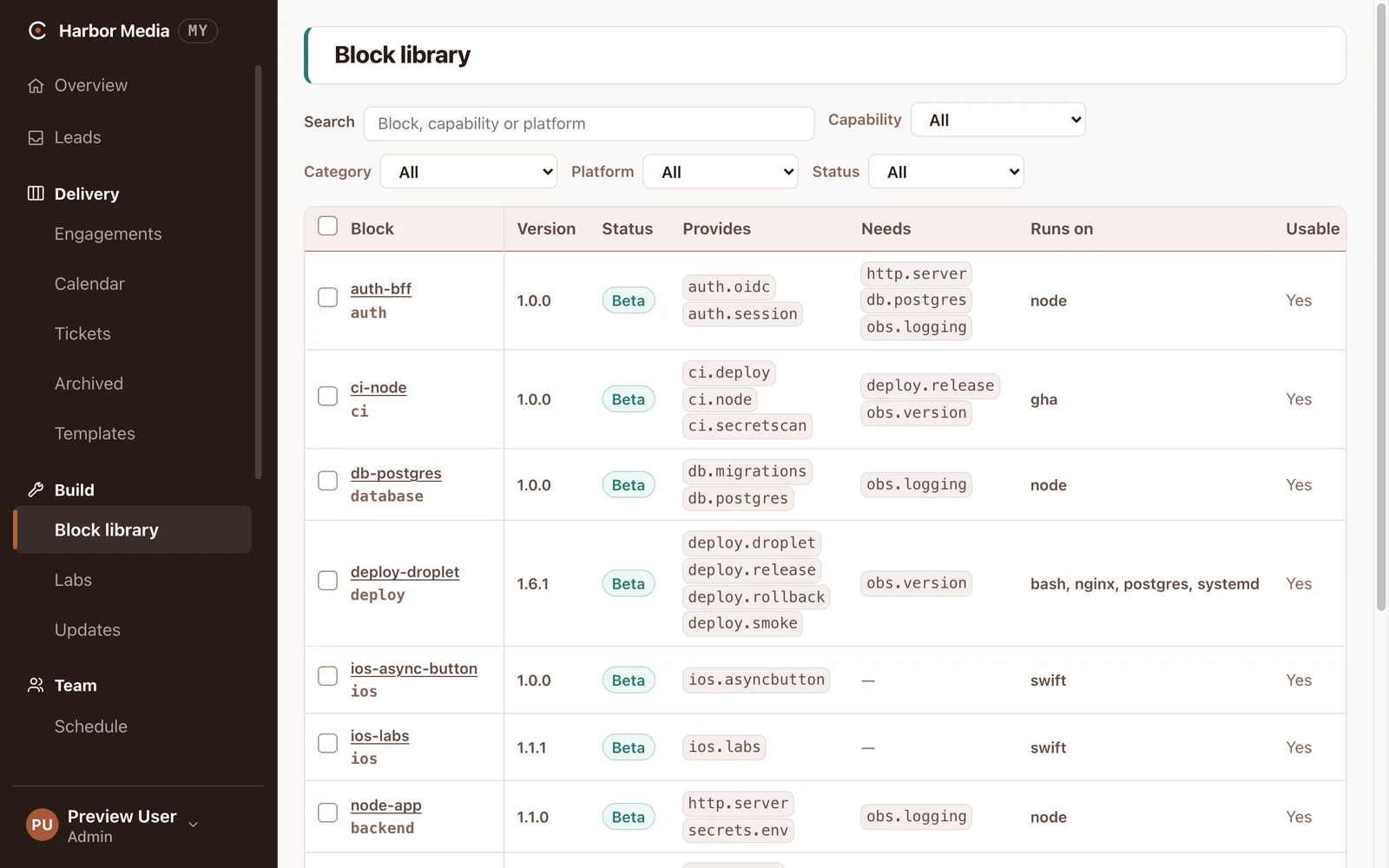
Task: Click the Harbor Media logo icon
Action: pyautogui.click(x=37, y=30)
